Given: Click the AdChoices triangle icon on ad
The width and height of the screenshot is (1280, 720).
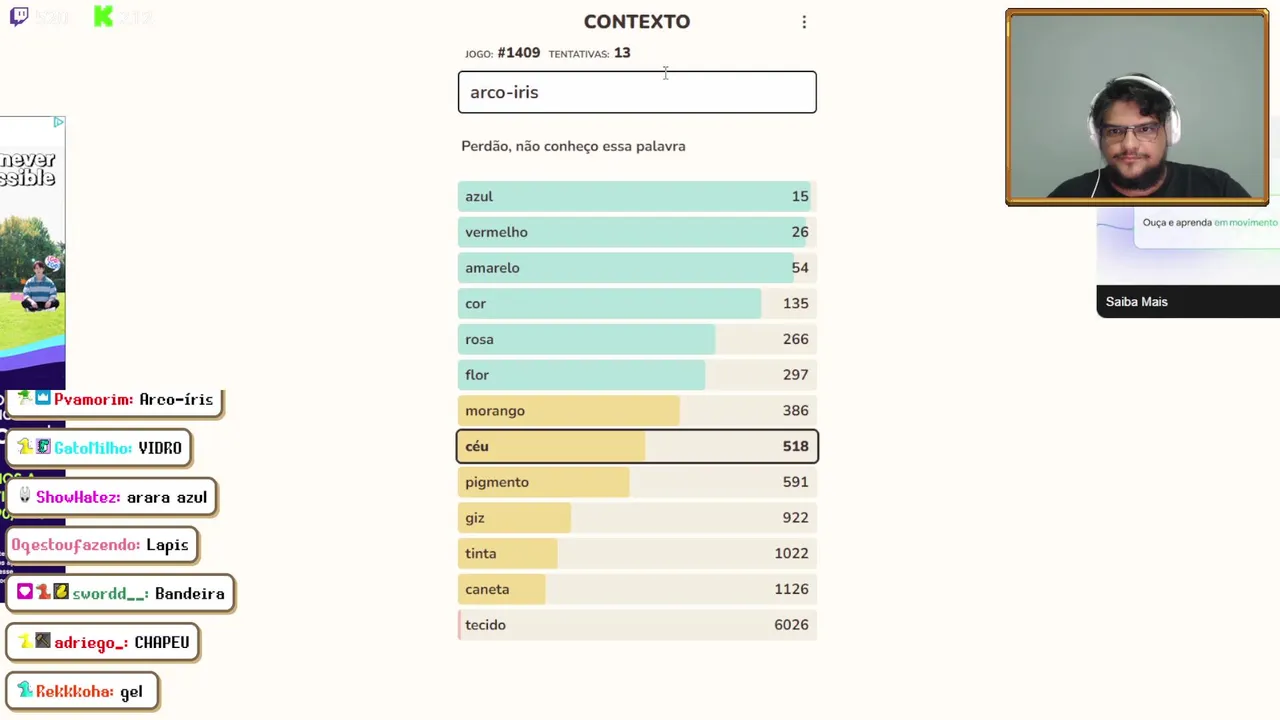Looking at the screenshot, I should 58,122.
